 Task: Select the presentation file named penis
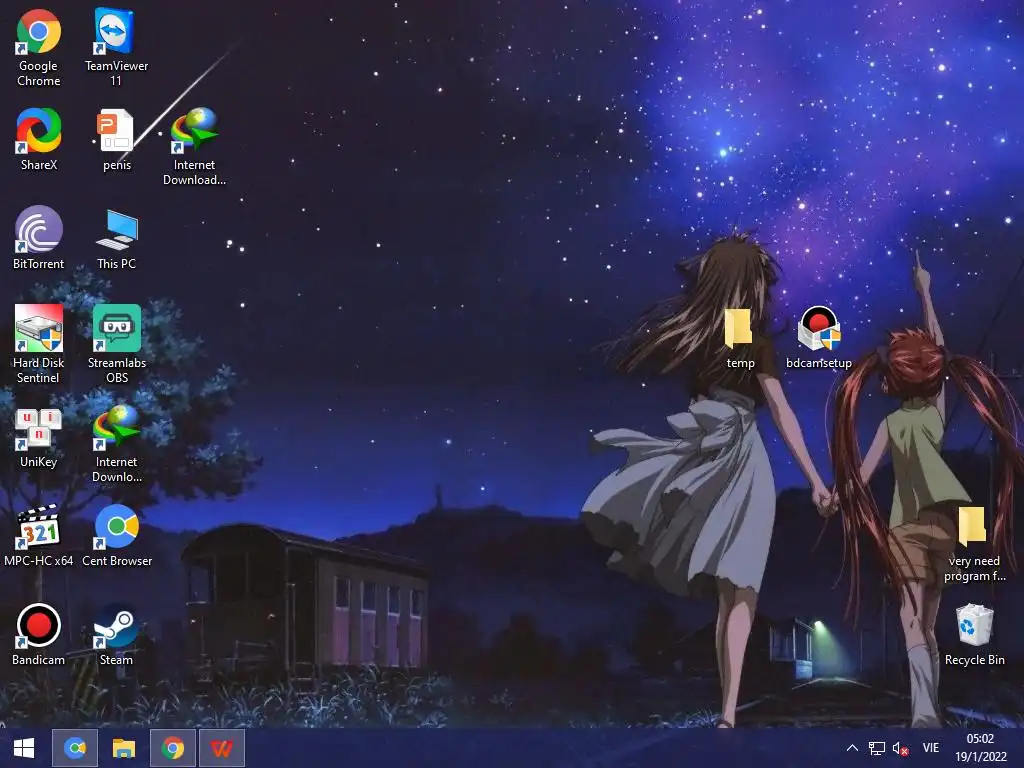[116, 140]
